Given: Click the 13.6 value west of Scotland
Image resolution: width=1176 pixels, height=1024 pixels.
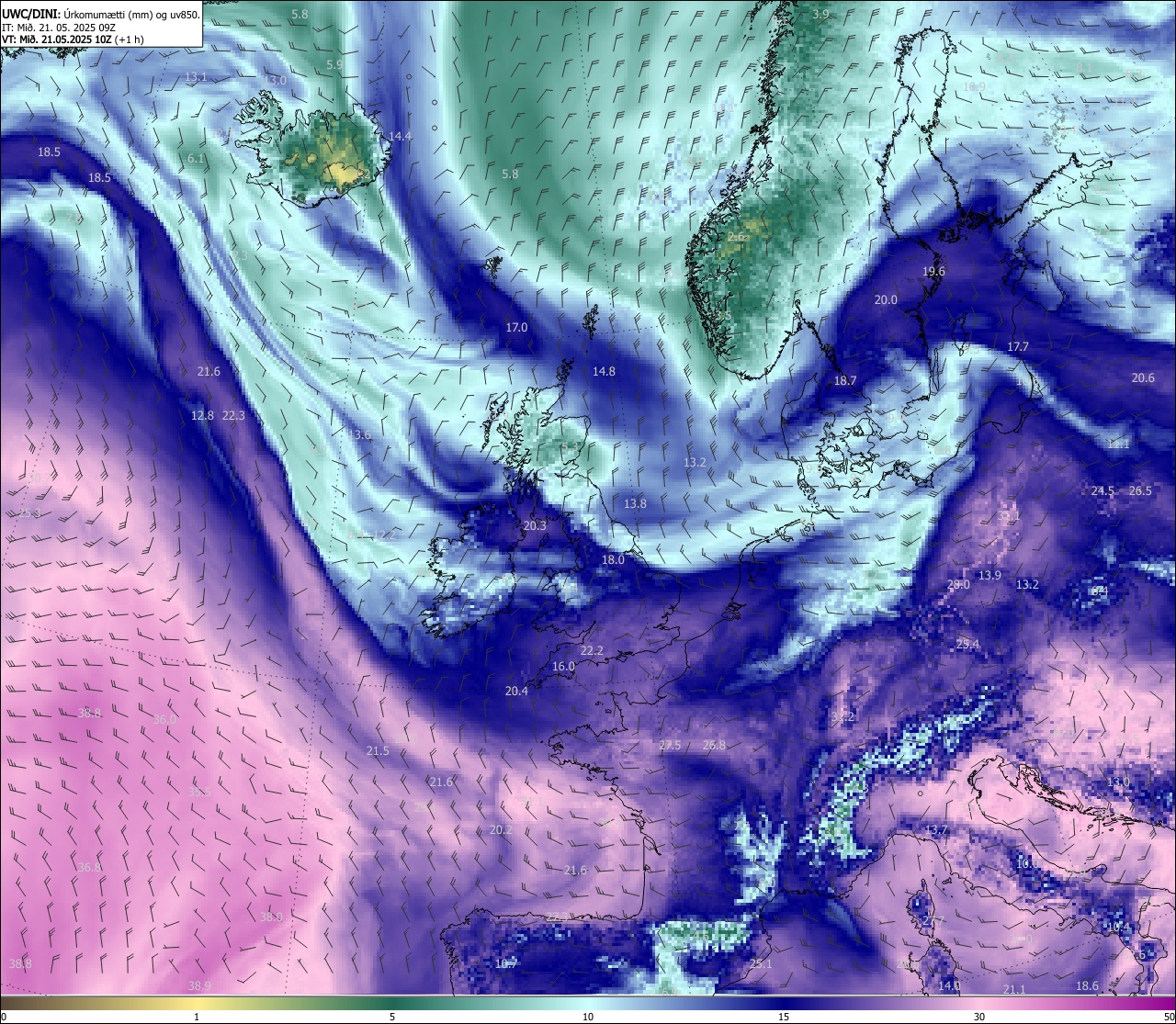Looking at the screenshot, I should coord(359,434).
